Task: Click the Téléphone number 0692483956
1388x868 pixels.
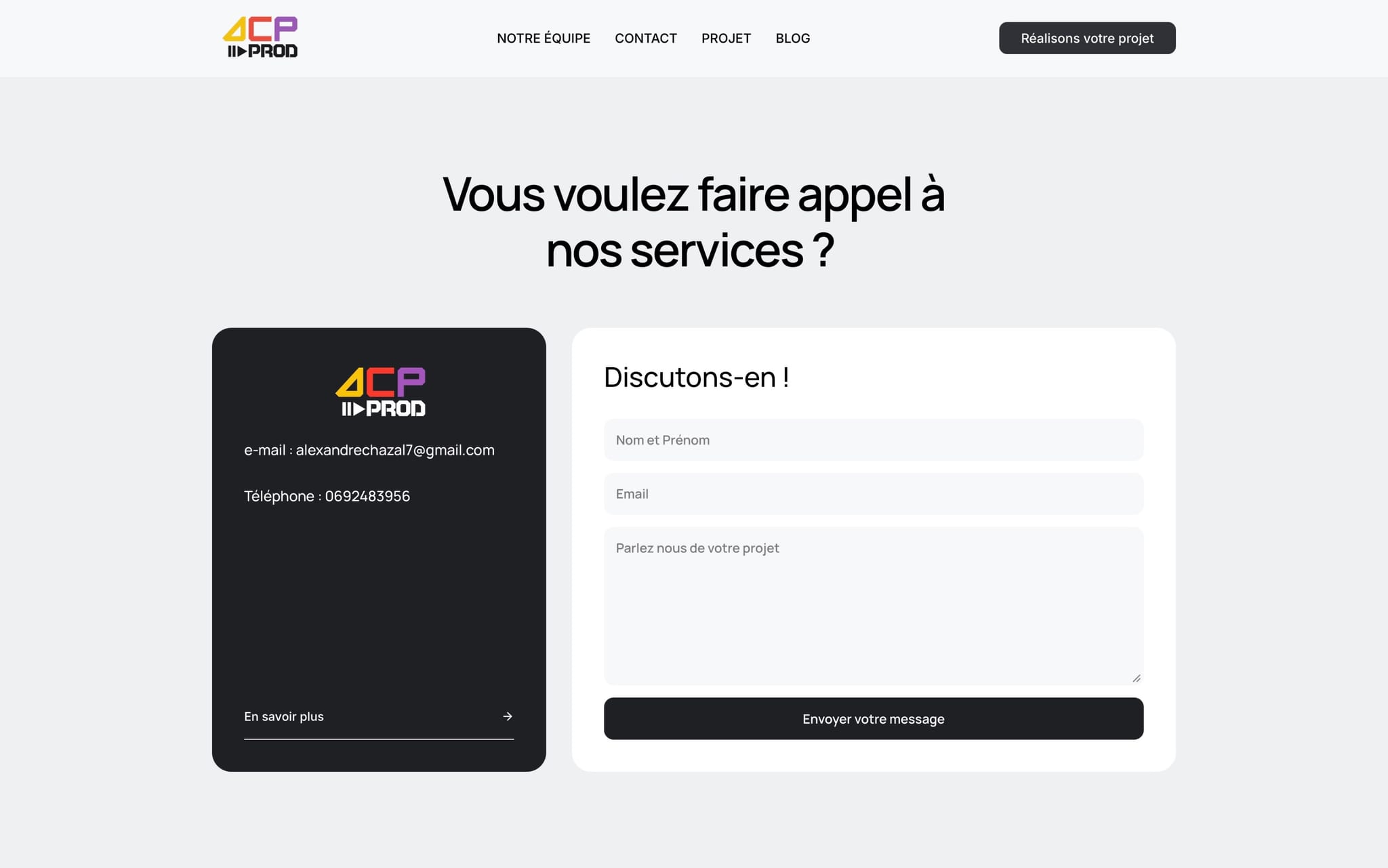Action: pos(367,496)
